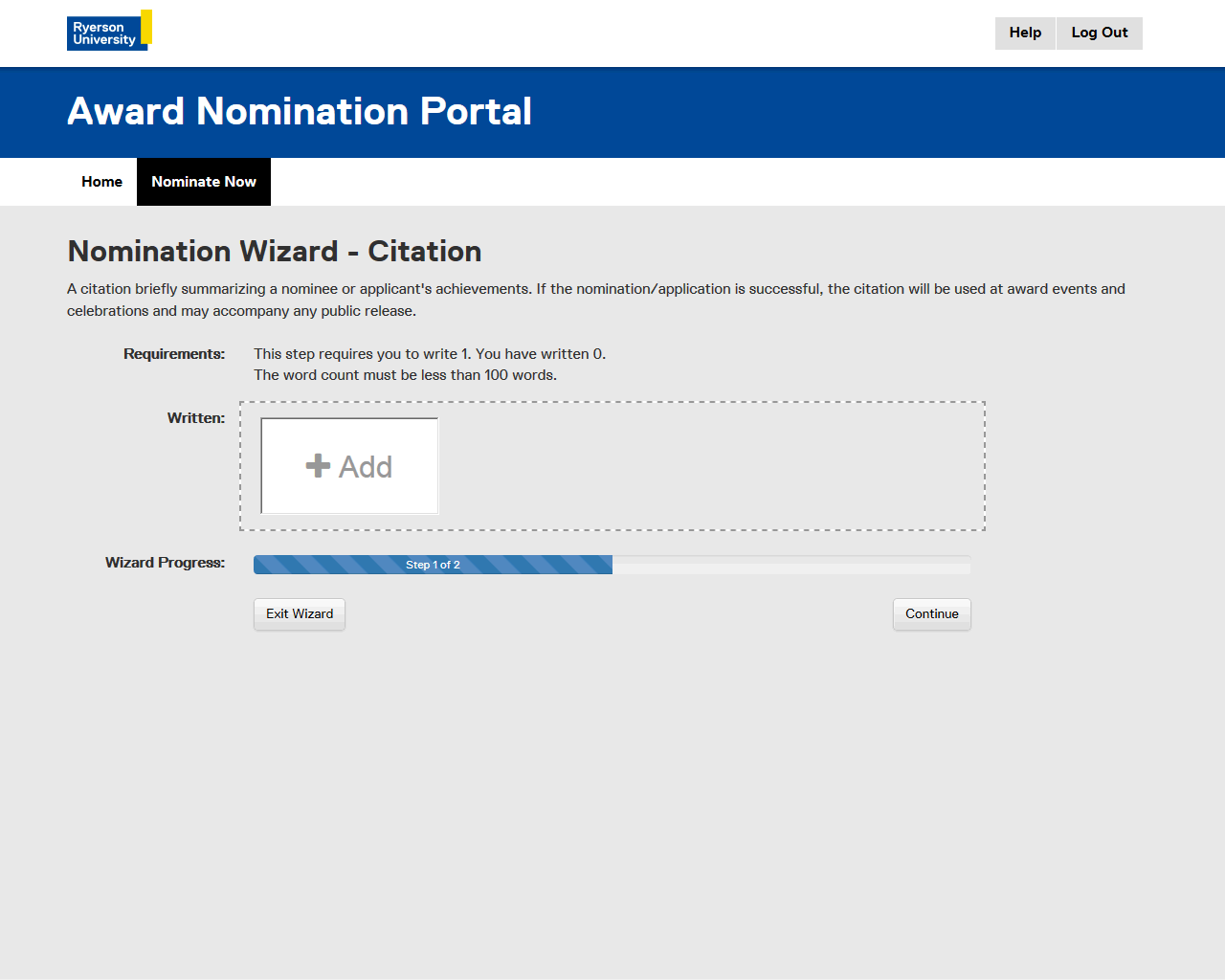
Task: Log out of the portal
Action: click(x=1099, y=33)
